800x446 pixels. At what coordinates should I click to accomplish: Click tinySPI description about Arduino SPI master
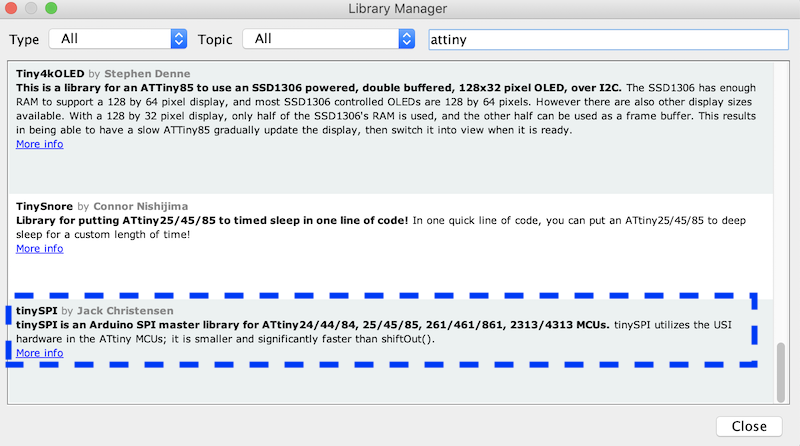pyautogui.click(x=373, y=332)
